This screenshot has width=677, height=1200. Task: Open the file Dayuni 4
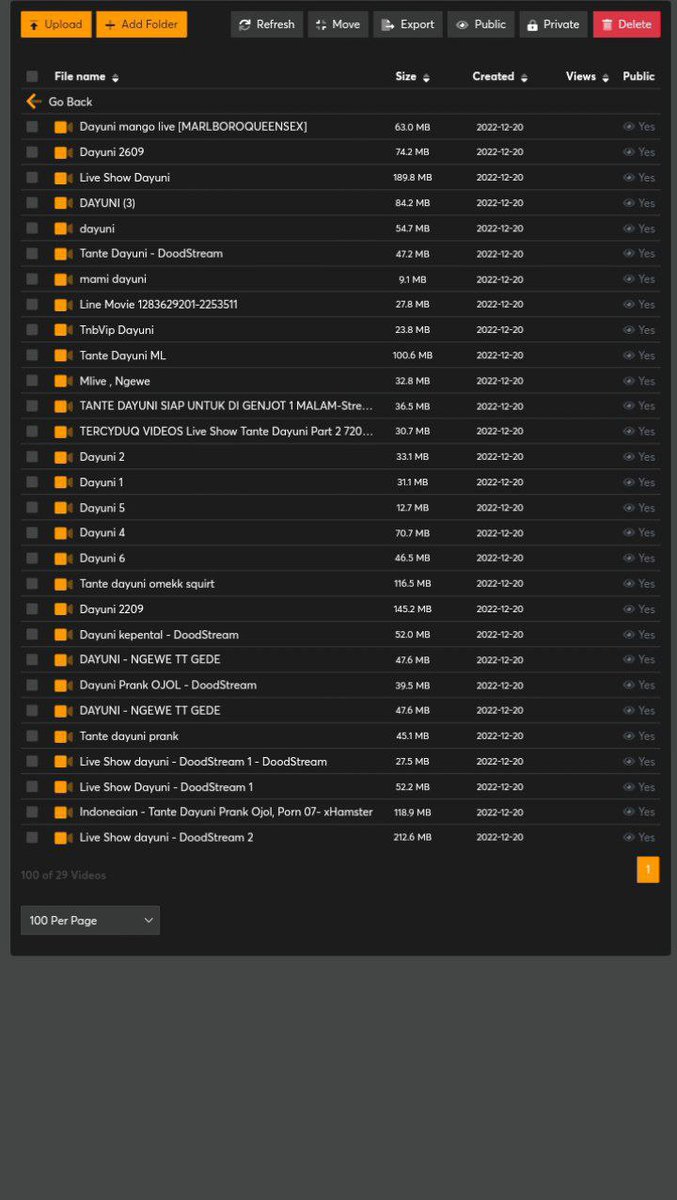(102, 533)
